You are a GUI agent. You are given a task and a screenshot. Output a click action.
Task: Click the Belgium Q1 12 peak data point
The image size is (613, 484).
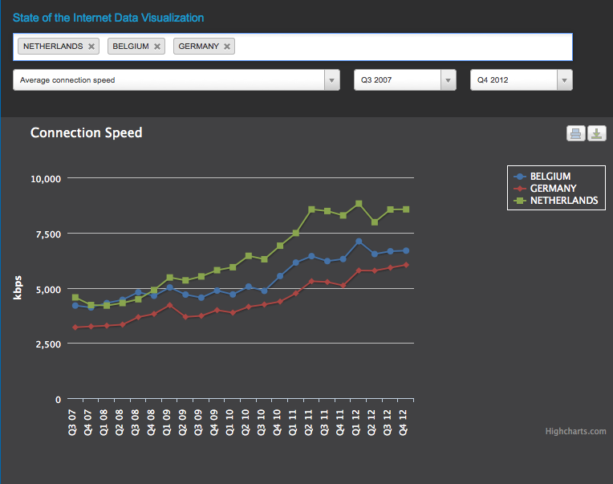coord(358,241)
